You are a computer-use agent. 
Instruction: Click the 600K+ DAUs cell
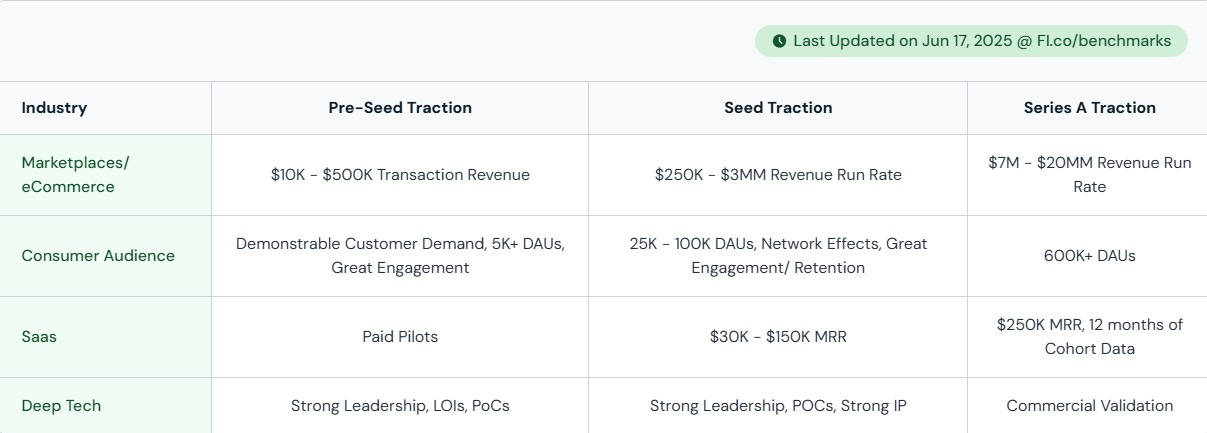(x=1088, y=256)
